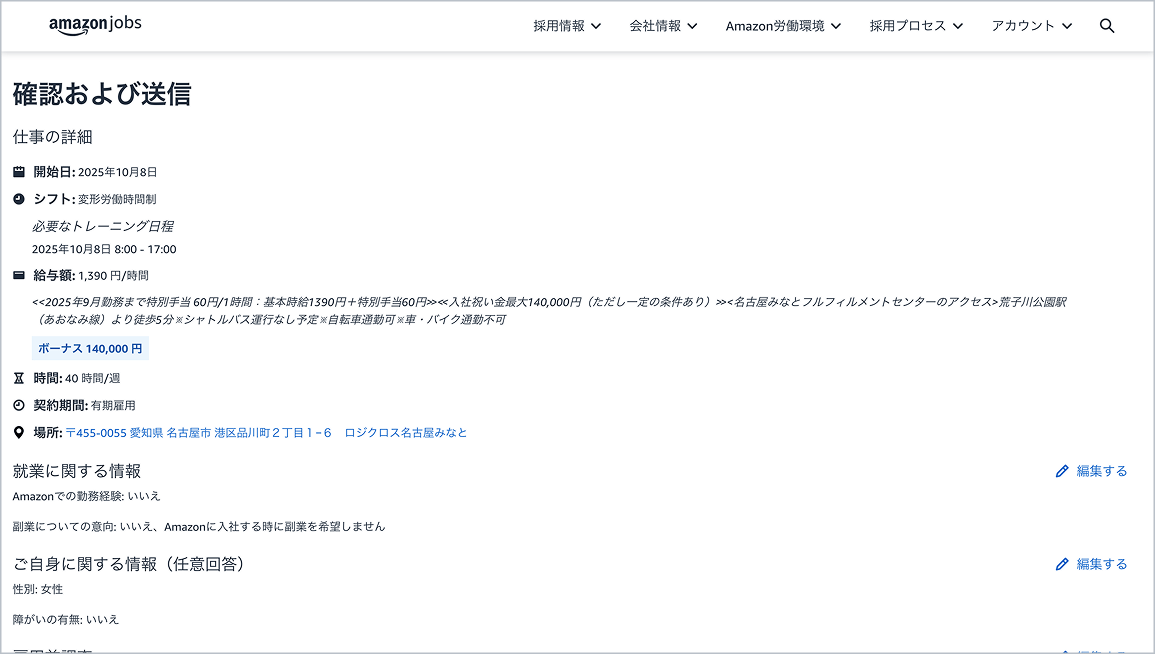
Task: Open the 〒455-0055 愛知県 名古屋市 address link
Action: [x=266, y=432]
